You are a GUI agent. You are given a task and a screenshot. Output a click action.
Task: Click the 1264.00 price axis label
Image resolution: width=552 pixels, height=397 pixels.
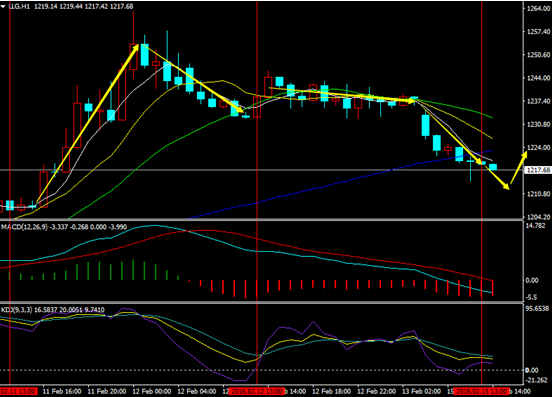(539, 9)
